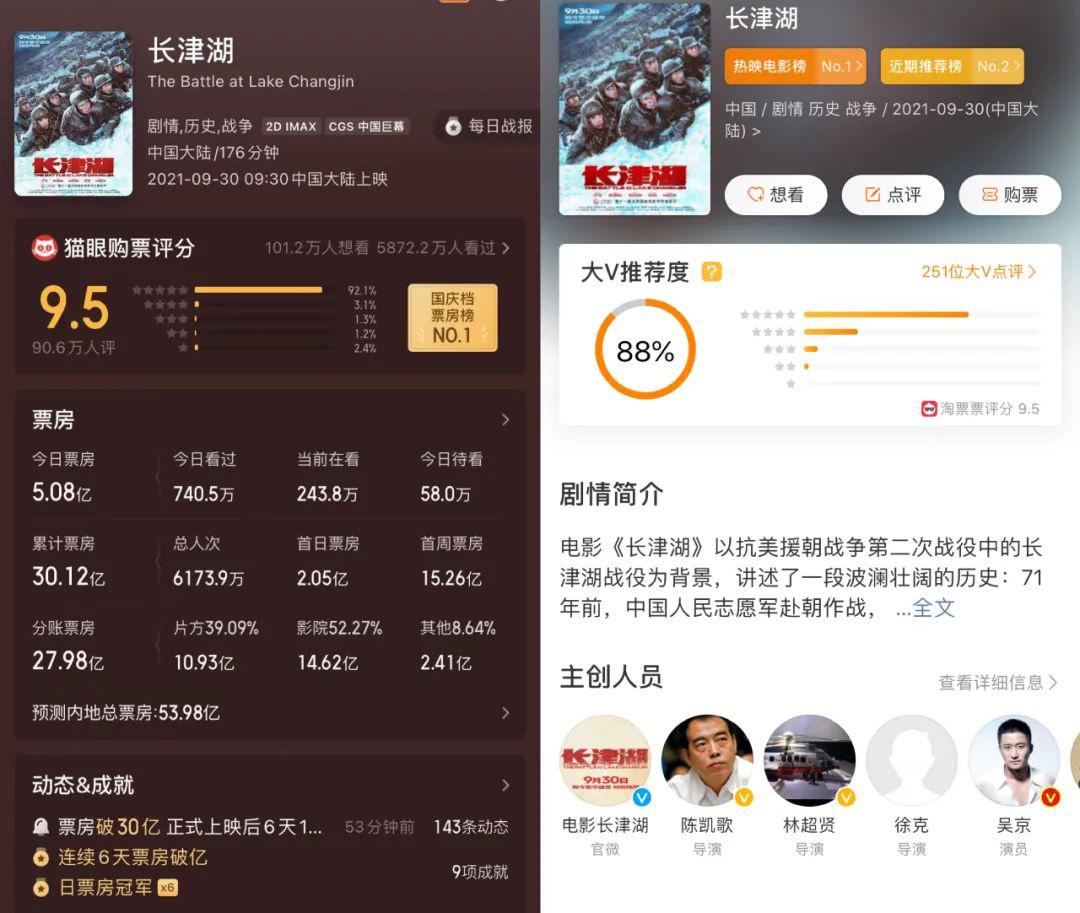This screenshot has height=913, width=1080.
Task: Open the 热映电影榜 No.1 ranking tab
Action: tap(796, 66)
